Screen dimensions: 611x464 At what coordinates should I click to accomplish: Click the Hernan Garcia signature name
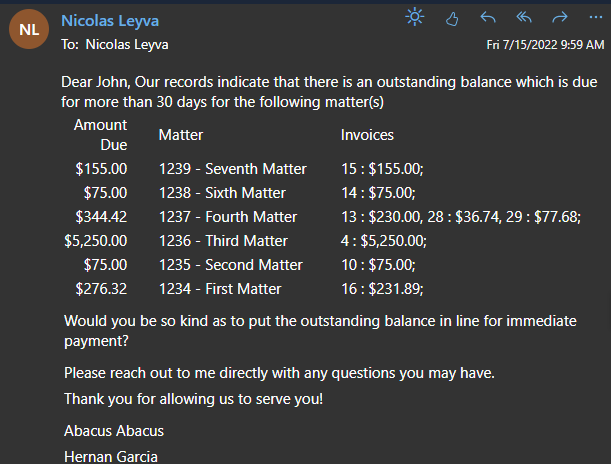[x=111, y=456]
